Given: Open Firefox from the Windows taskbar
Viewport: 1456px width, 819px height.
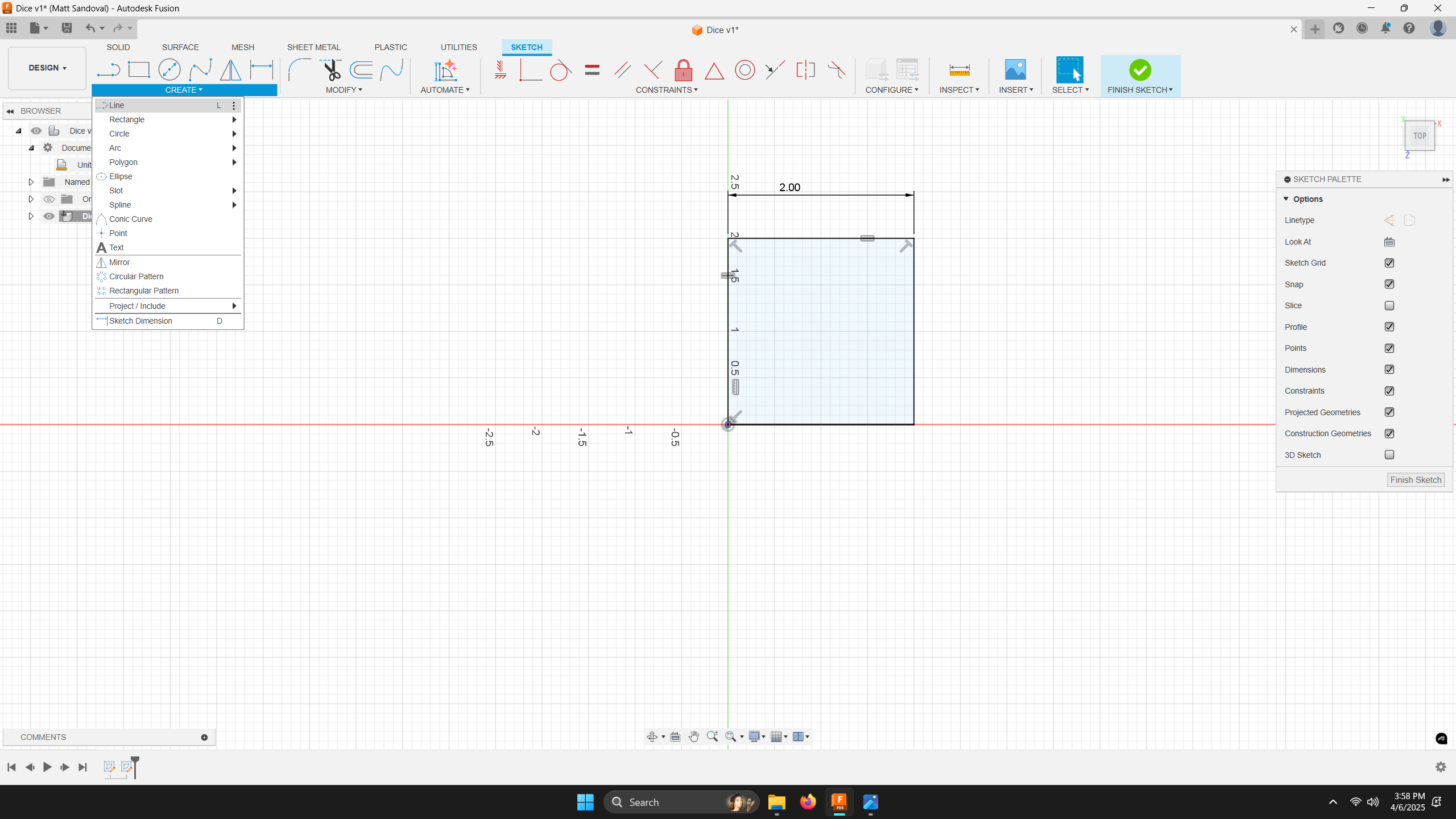Looking at the screenshot, I should pos(808,803).
